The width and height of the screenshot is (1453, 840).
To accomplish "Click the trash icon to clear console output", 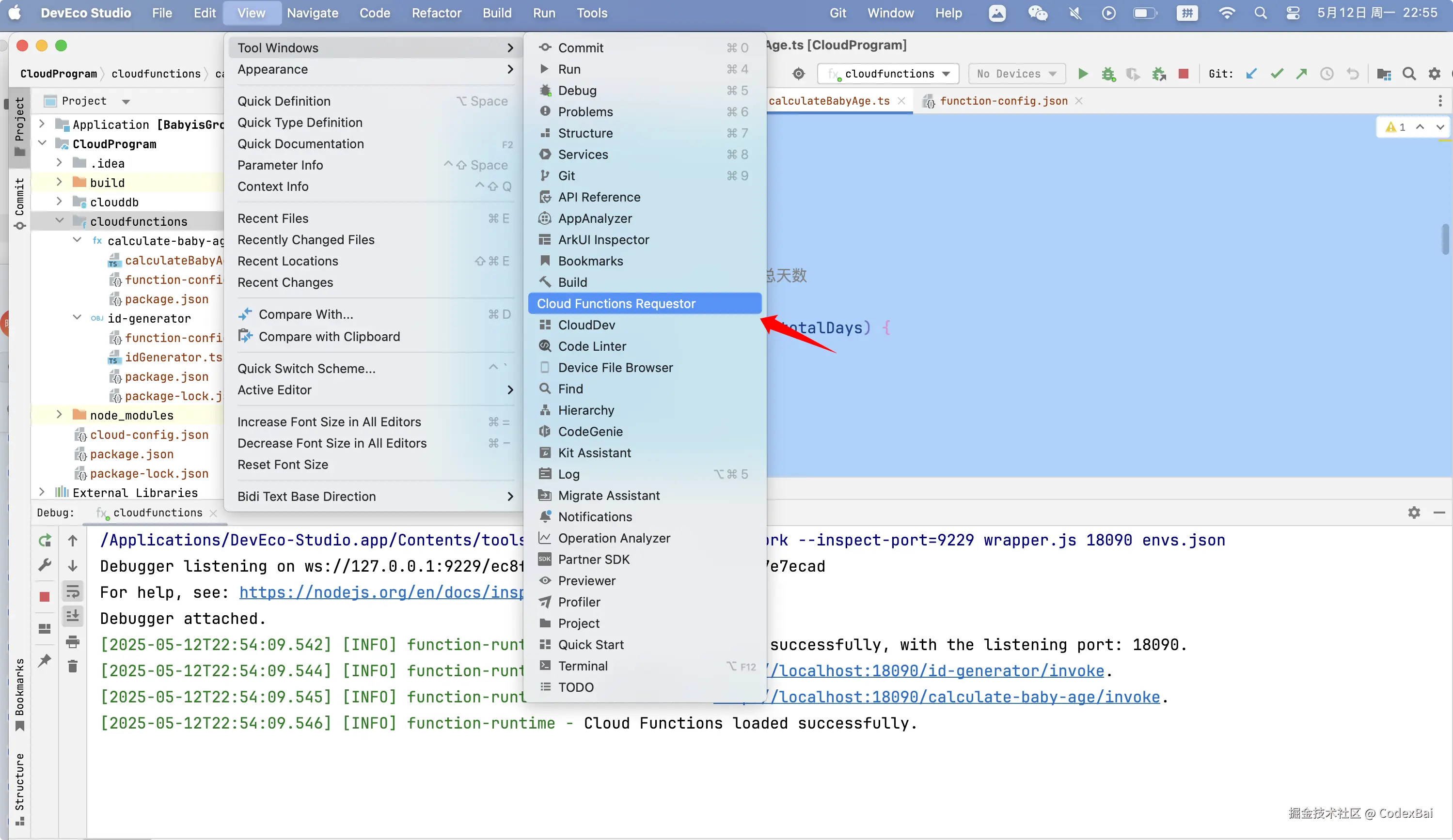I will [x=73, y=667].
